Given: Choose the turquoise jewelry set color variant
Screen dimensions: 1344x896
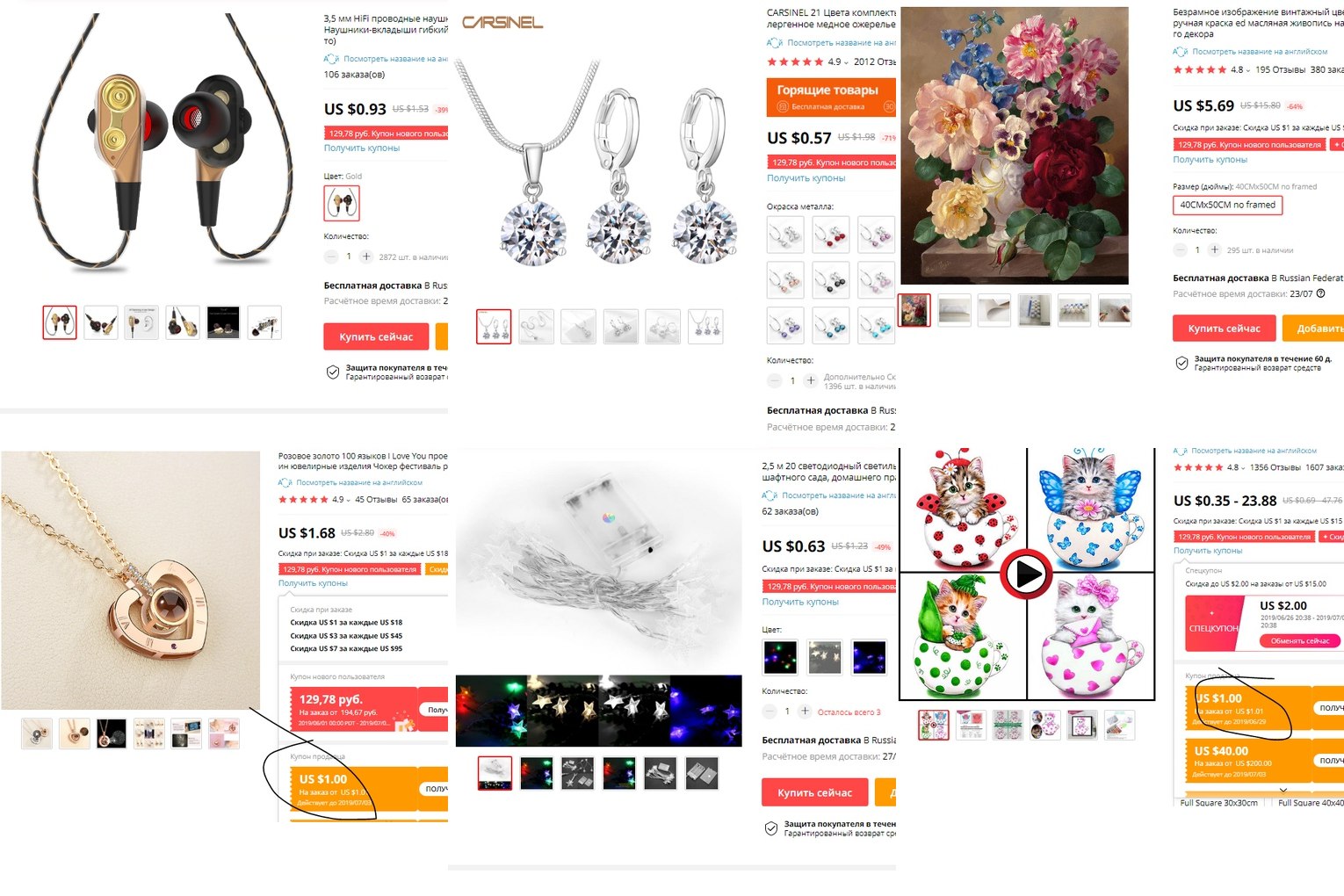Looking at the screenshot, I should click(x=876, y=325).
